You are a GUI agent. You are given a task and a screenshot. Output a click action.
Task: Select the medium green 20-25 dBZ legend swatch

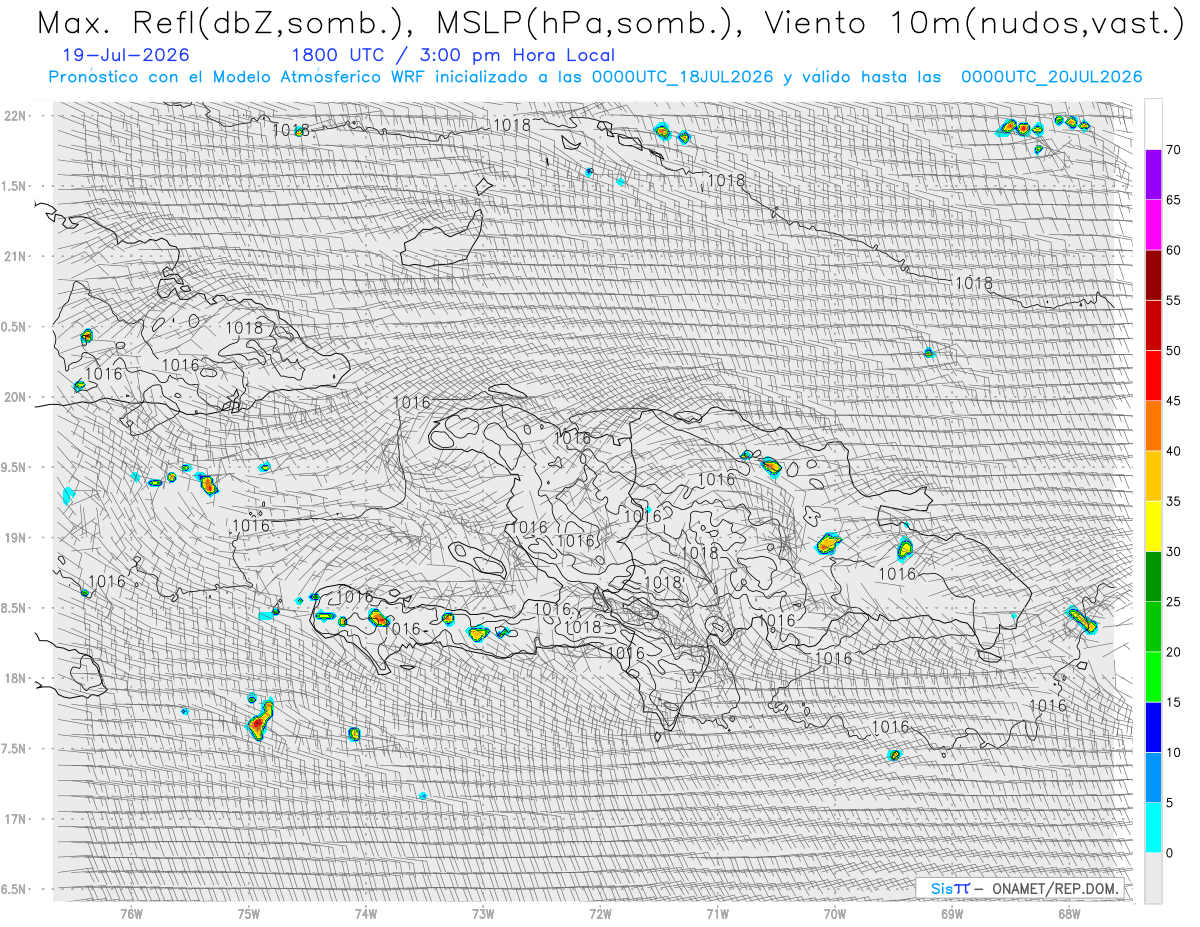click(1153, 627)
